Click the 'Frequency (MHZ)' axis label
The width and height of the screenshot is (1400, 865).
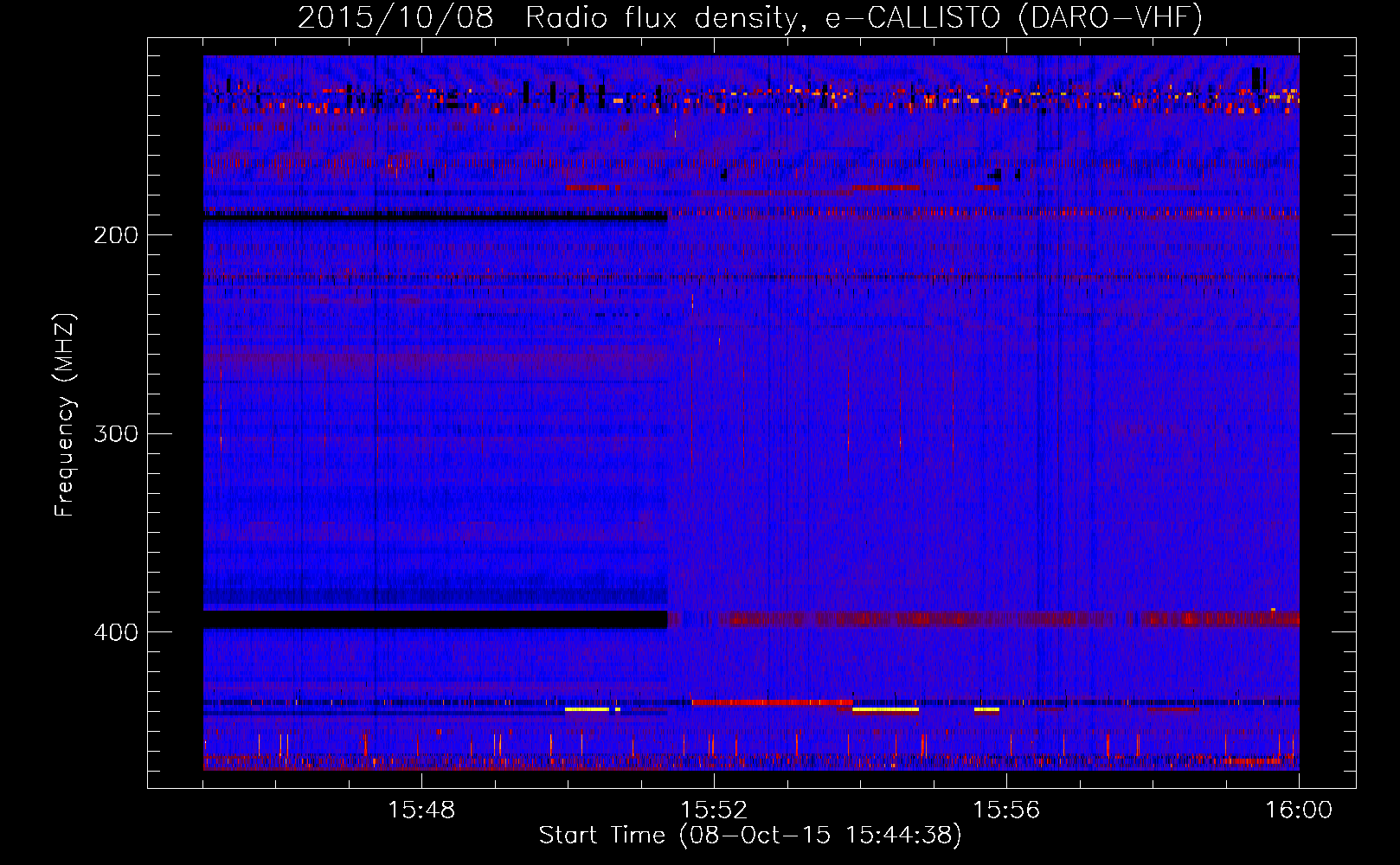click(x=65, y=415)
